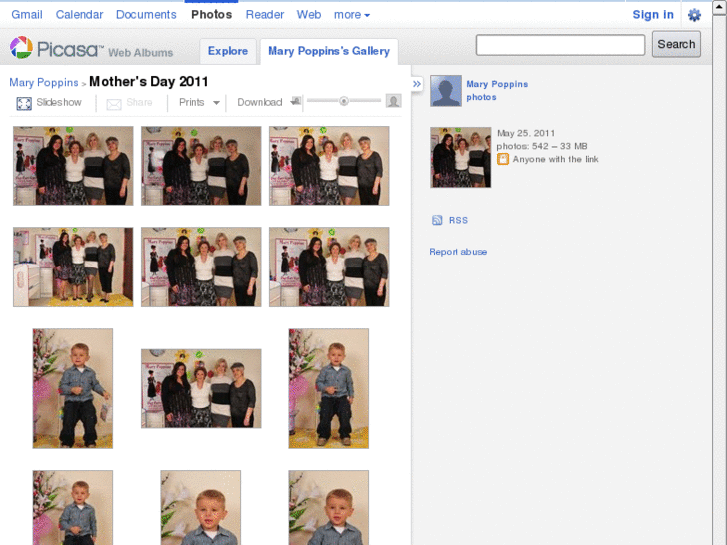Click 'Anyone with the link' text
This screenshot has width=727, height=545.
coord(555,160)
